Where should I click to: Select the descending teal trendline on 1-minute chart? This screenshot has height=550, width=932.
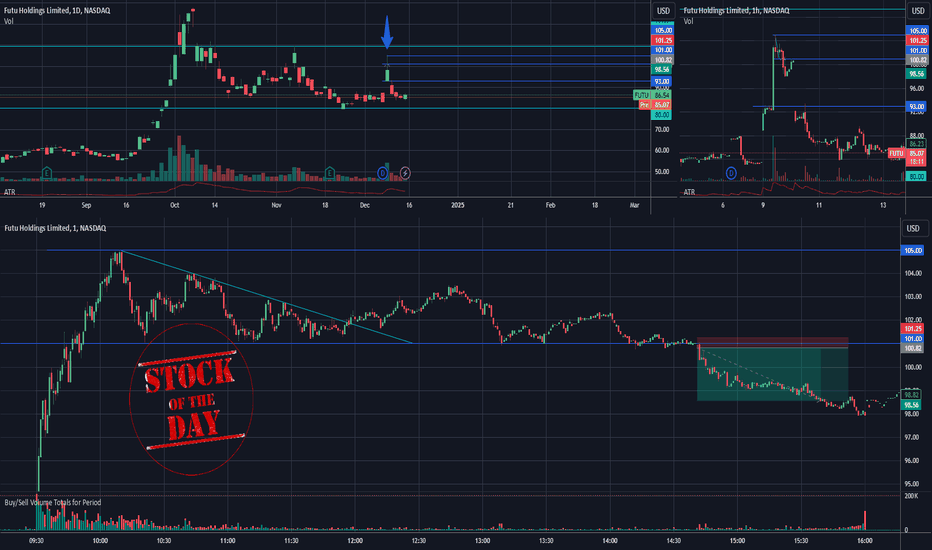[x=266, y=297]
